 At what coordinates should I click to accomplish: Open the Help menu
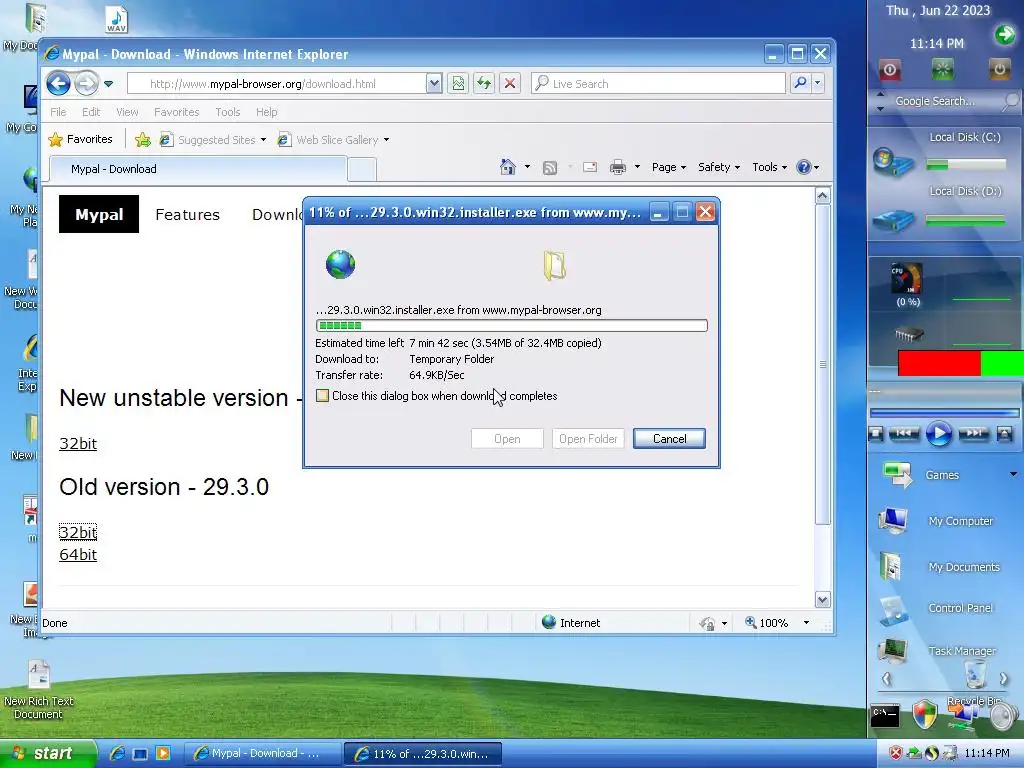point(266,112)
